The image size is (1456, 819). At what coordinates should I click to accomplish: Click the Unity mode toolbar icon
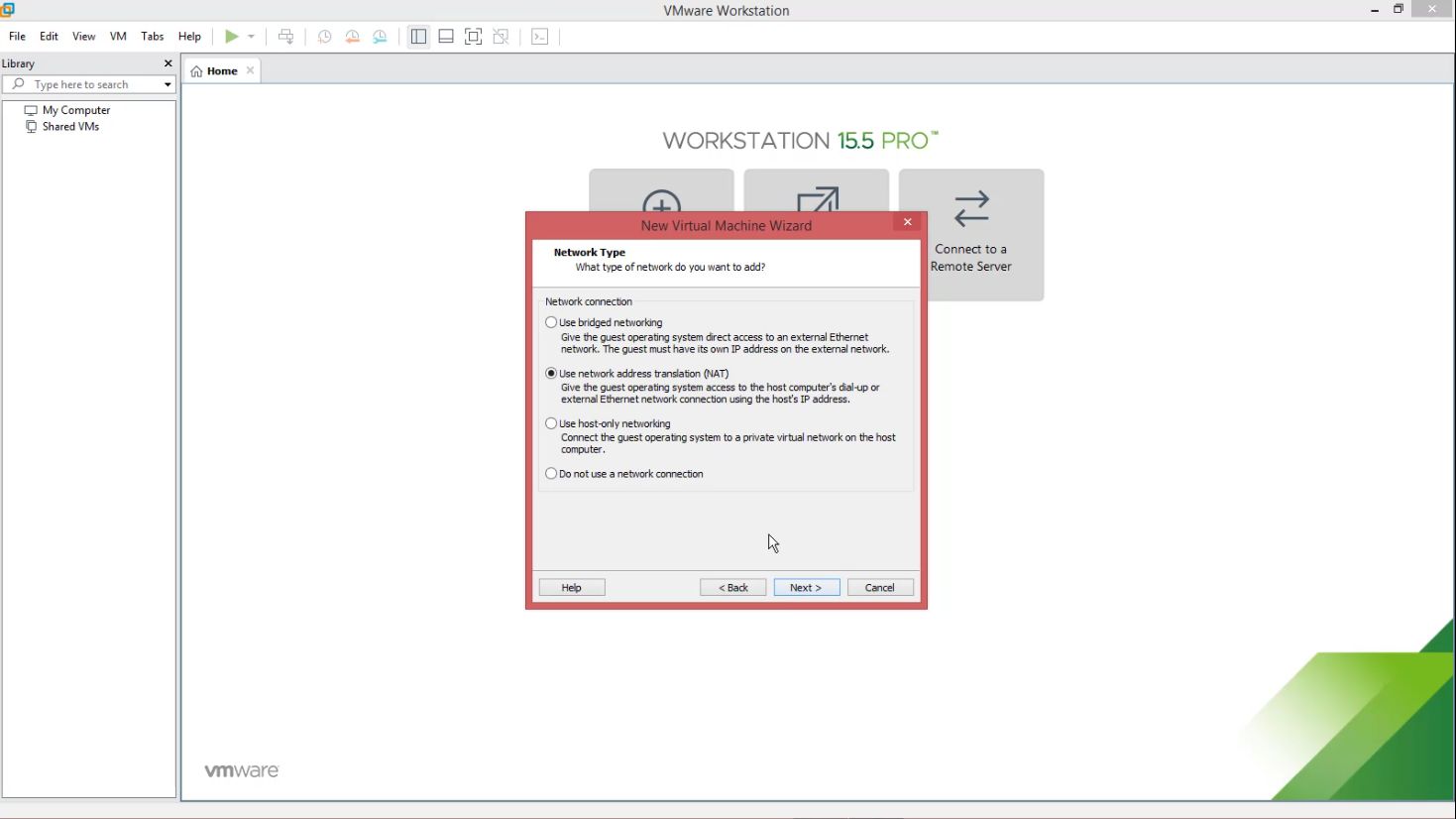pyautogui.click(x=502, y=37)
